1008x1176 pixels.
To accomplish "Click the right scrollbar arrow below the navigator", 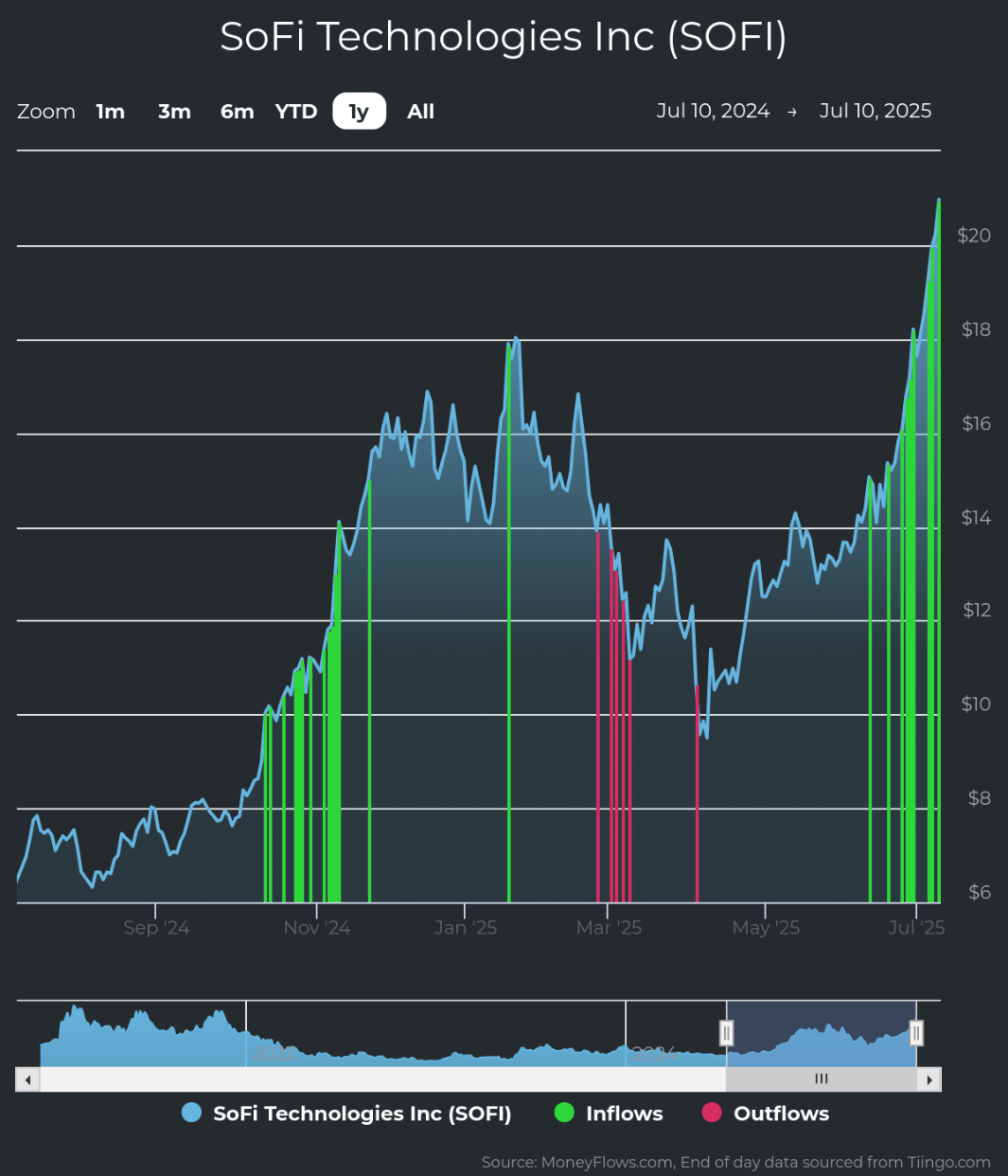I will coord(930,1079).
